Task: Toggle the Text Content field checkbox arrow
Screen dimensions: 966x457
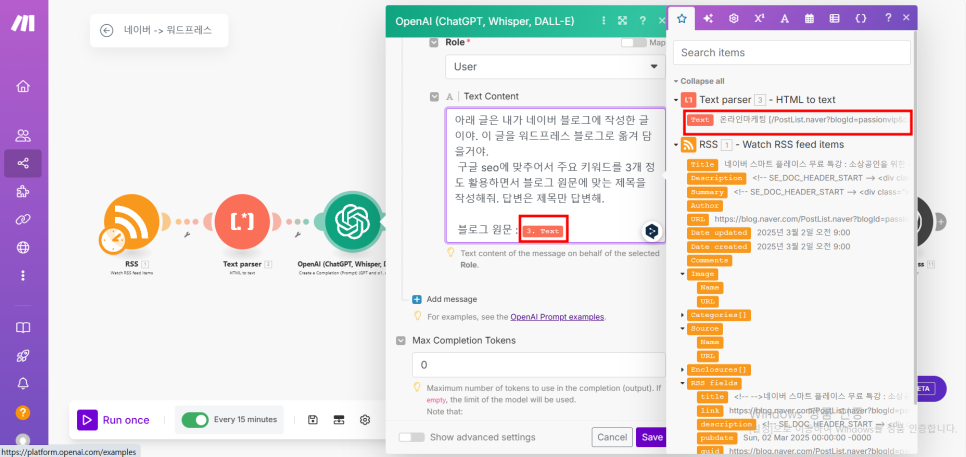Action: 434,97
